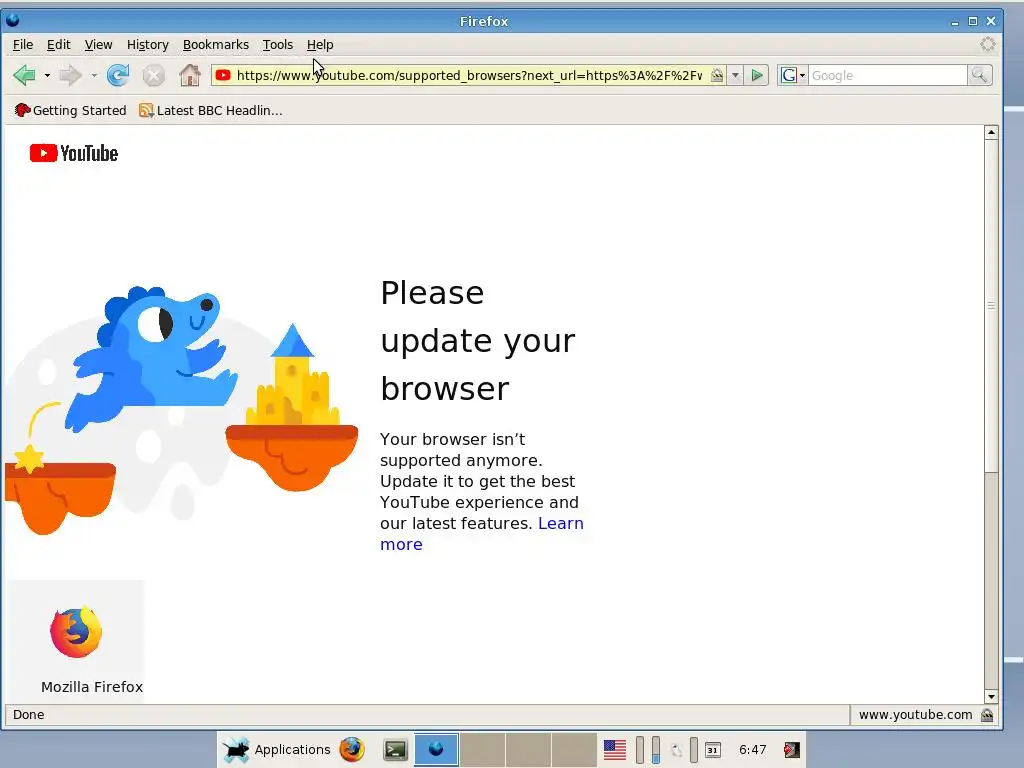
Task: Click the US flag keyboard layout icon
Action: pos(615,750)
